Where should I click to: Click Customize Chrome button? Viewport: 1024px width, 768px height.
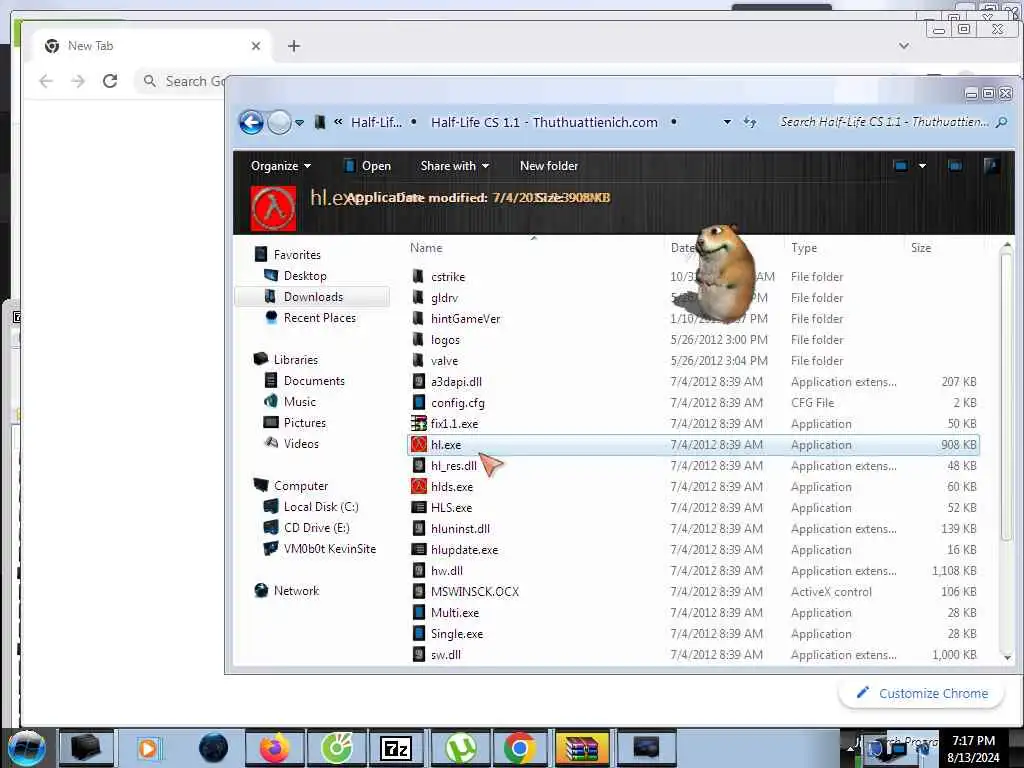pyautogui.click(x=921, y=694)
